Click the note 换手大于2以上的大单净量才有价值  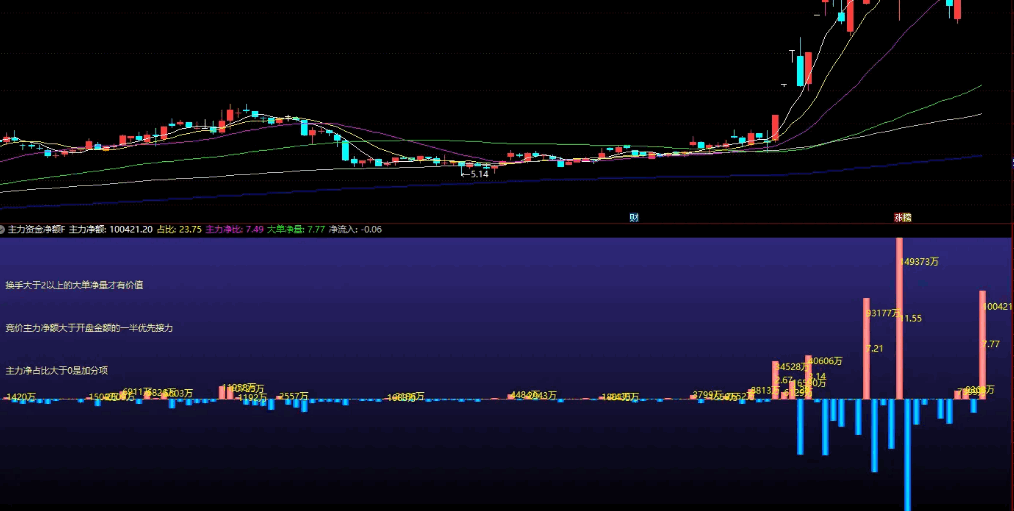pyautogui.click(x=74, y=285)
